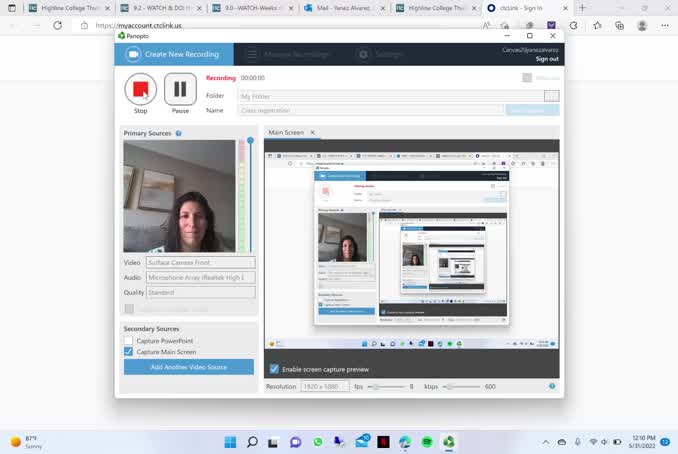
Task: Open a new browser tab
Action: [582, 8]
